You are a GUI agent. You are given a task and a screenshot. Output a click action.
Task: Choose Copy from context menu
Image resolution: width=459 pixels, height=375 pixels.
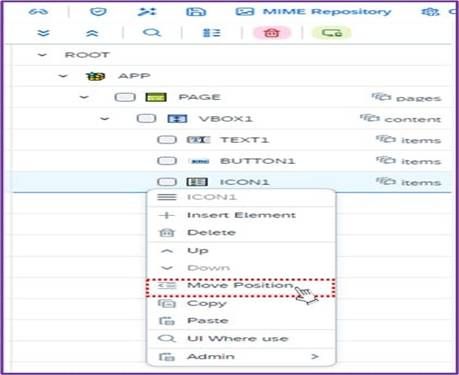pyautogui.click(x=241, y=303)
